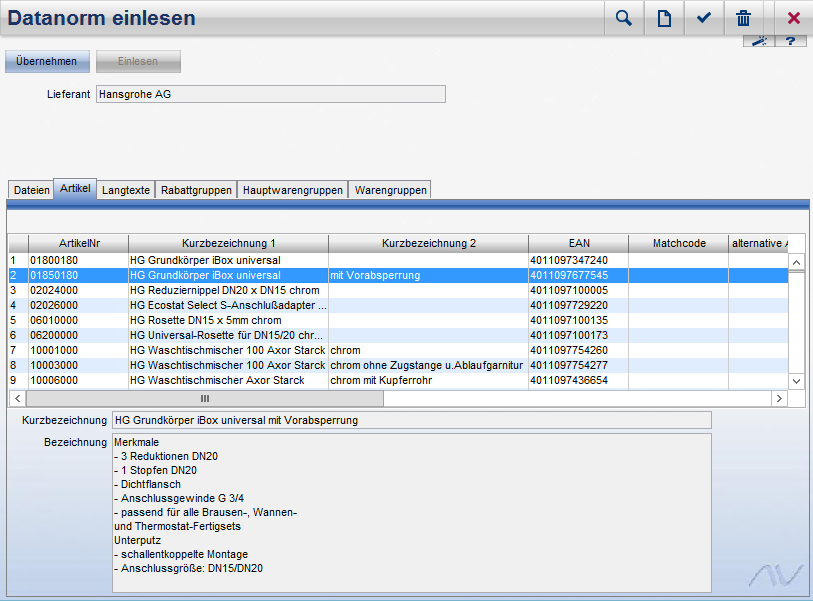Open the Langtexte tab
The height and width of the screenshot is (601, 813).
point(126,190)
